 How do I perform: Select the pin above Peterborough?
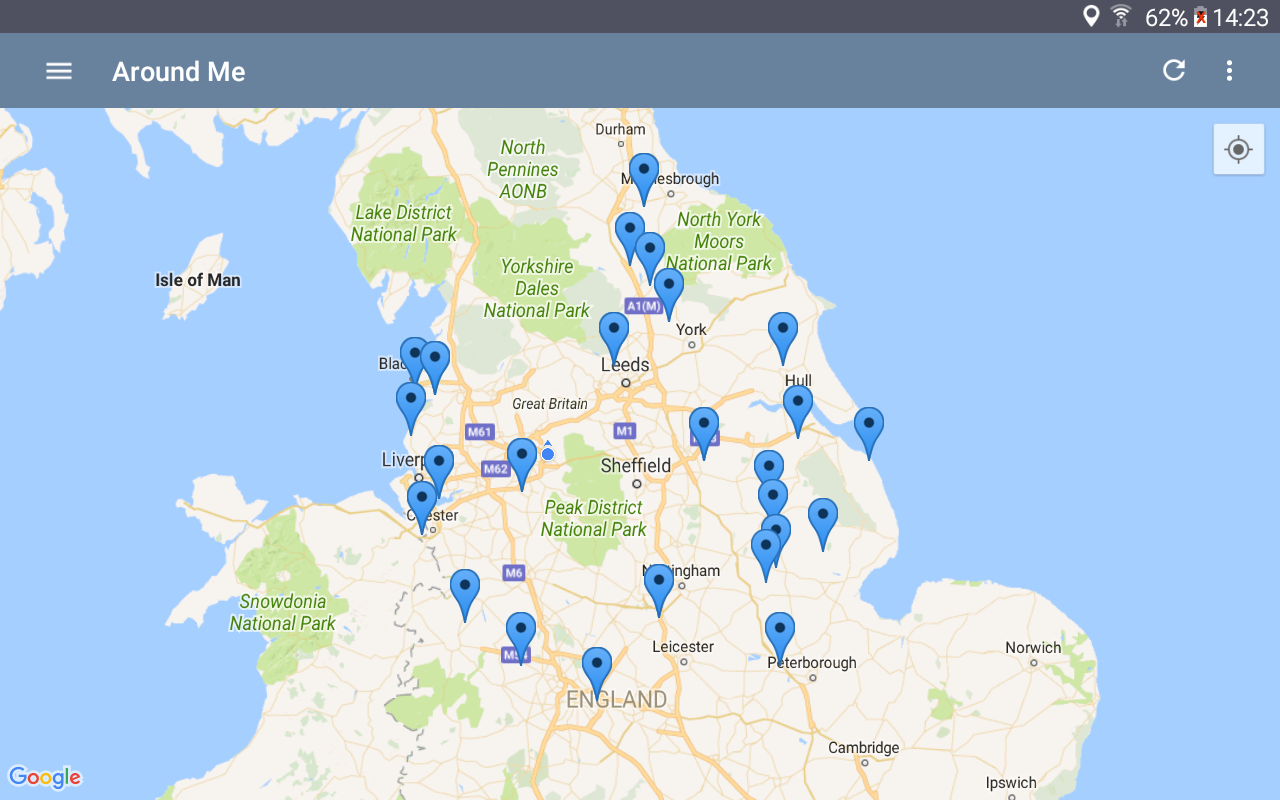pyautogui.click(x=780, y=638)
